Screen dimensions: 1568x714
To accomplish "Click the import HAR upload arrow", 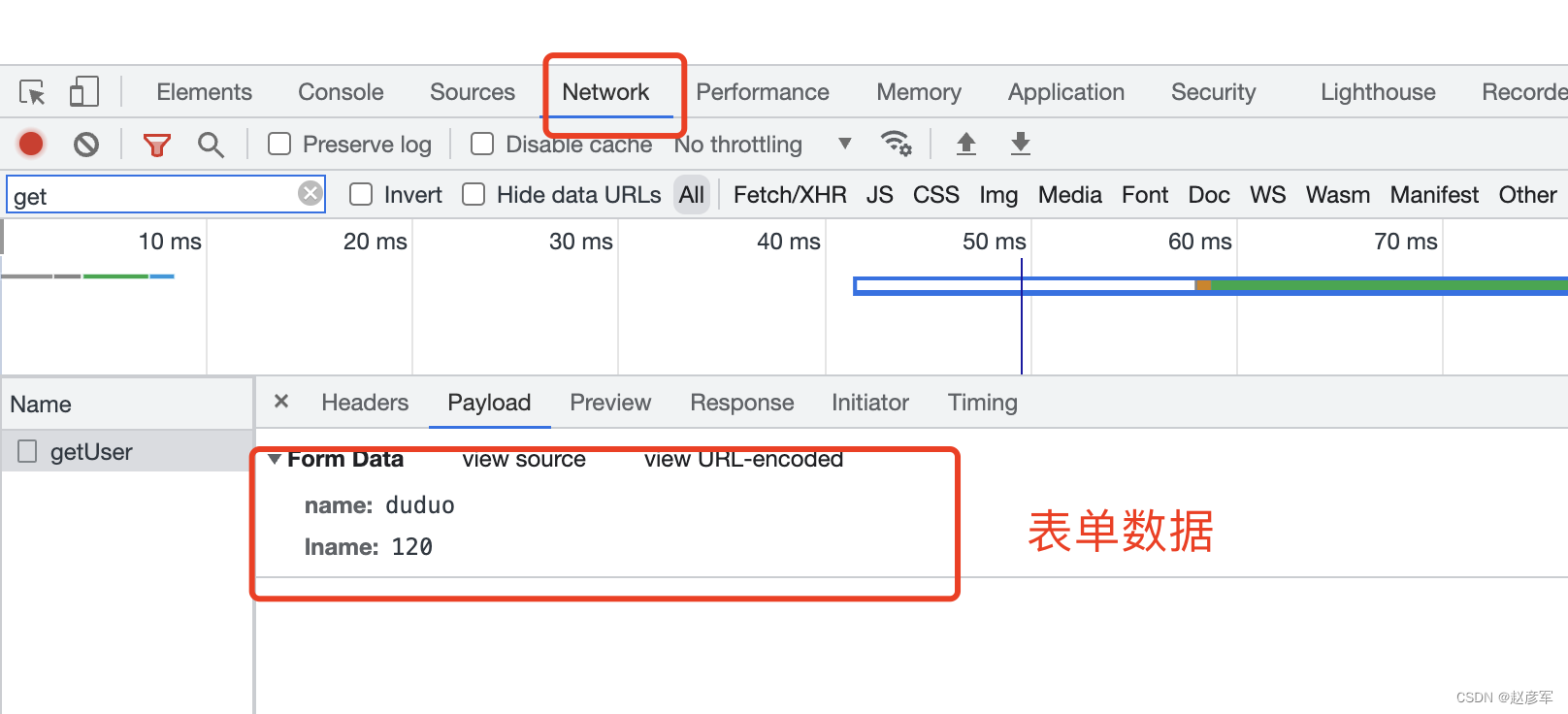I will (966, 144).
